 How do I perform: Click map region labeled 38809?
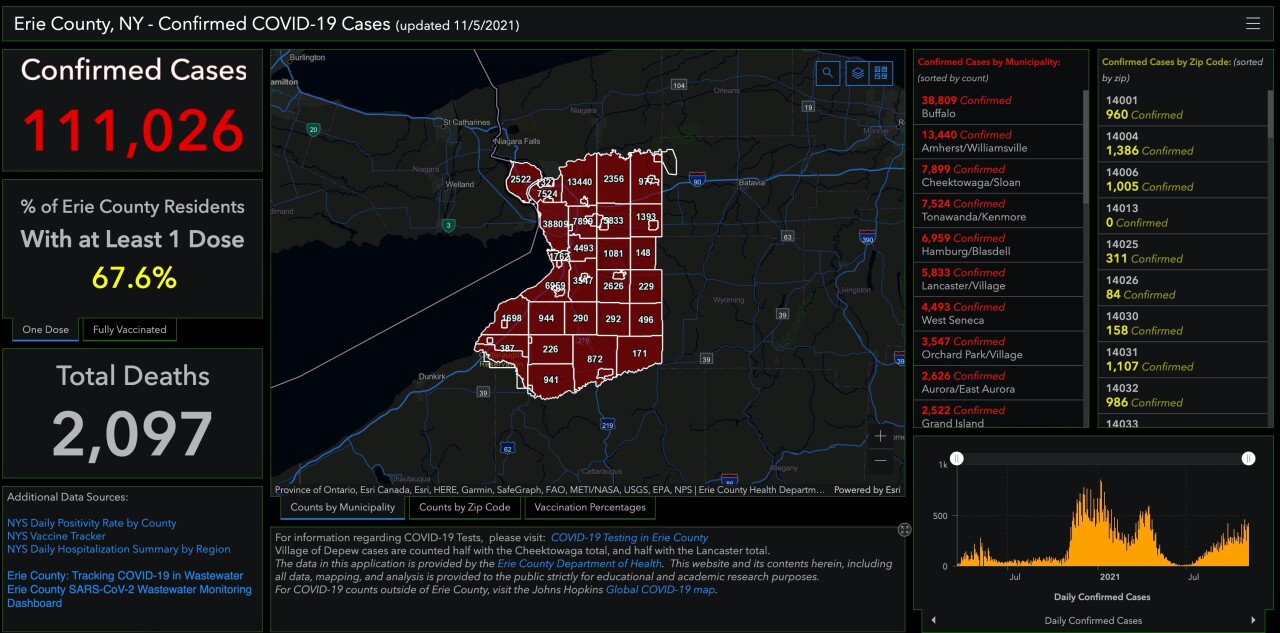pos(555,224)
